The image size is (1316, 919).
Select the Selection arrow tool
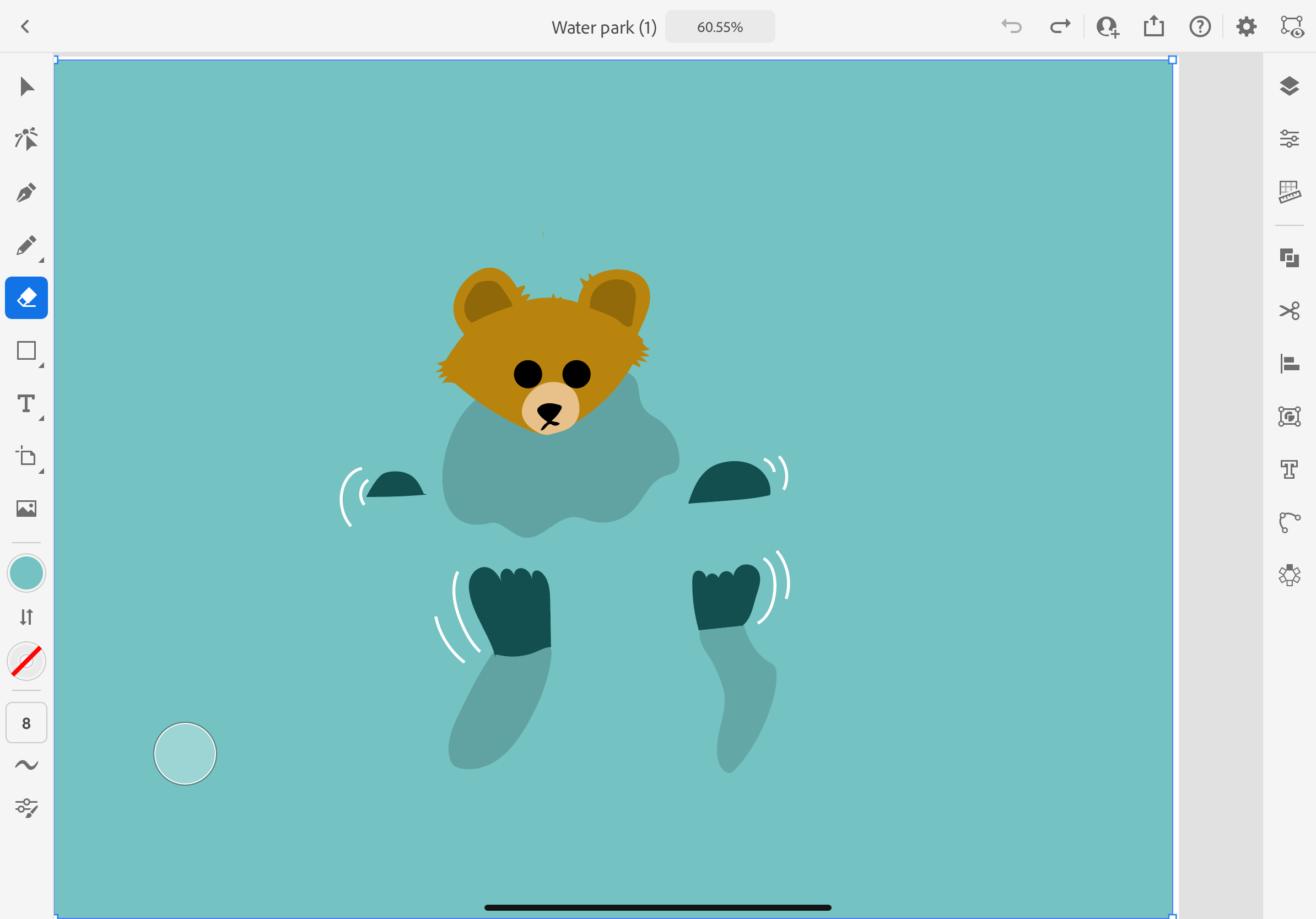coord(26,87)
